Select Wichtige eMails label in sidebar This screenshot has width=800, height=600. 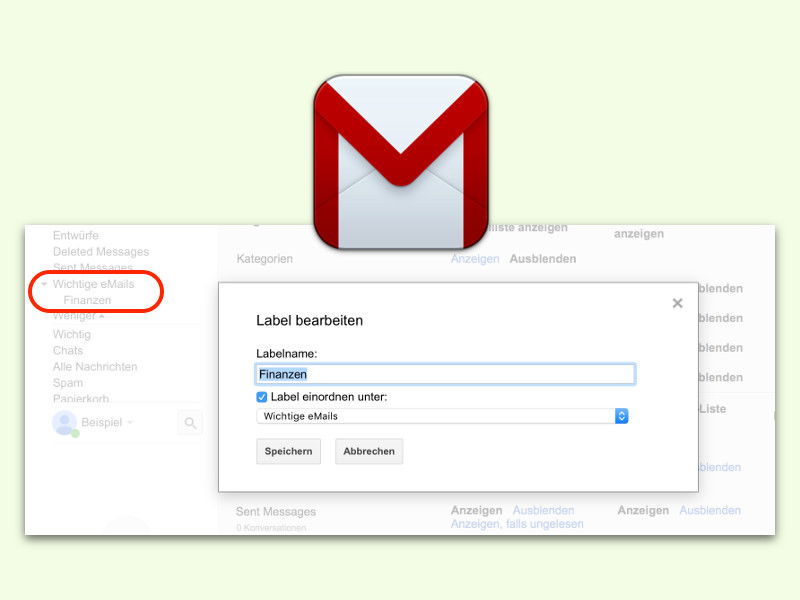93,284
